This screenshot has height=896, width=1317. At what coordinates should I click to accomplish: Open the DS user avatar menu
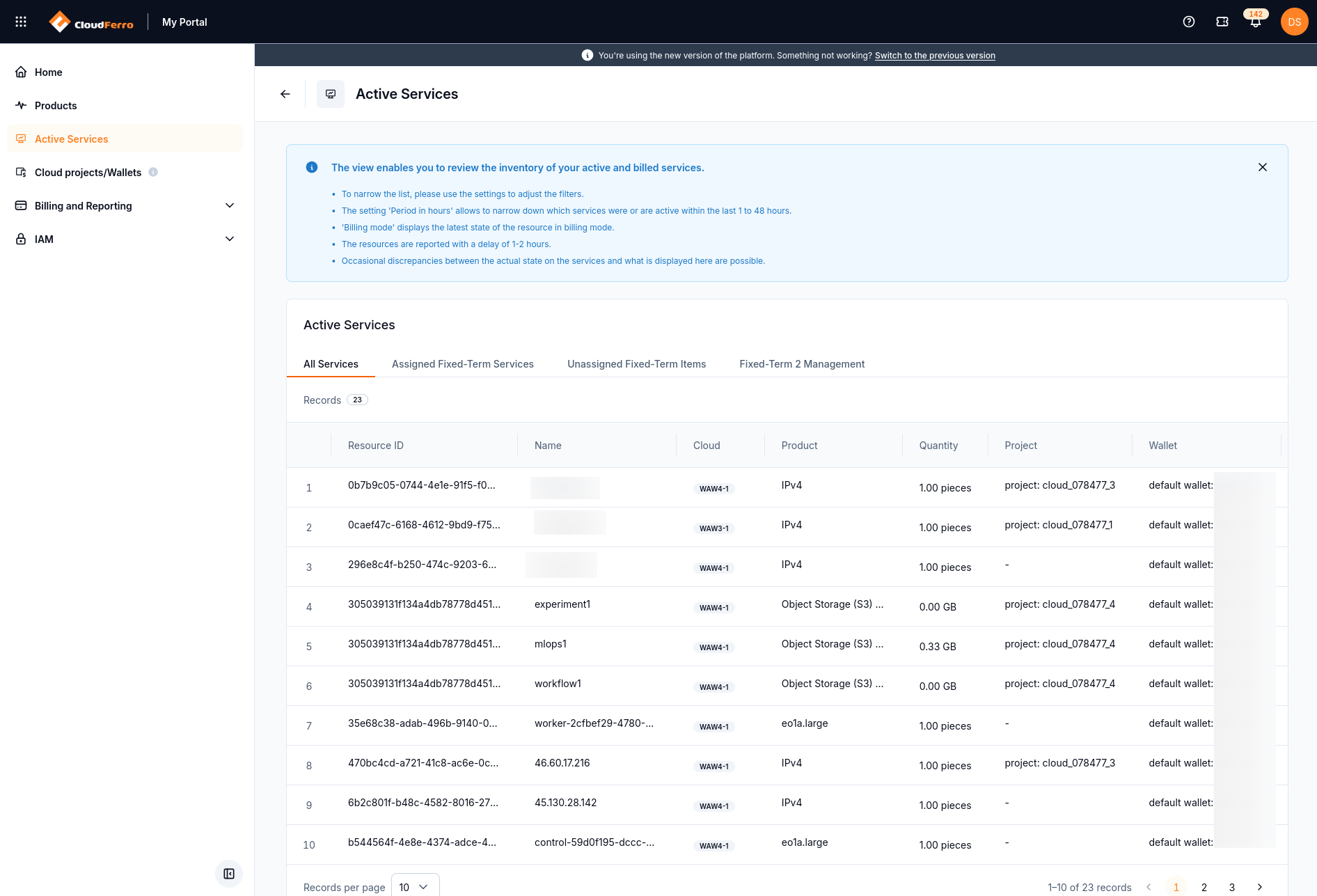[x=1295, y=22]
